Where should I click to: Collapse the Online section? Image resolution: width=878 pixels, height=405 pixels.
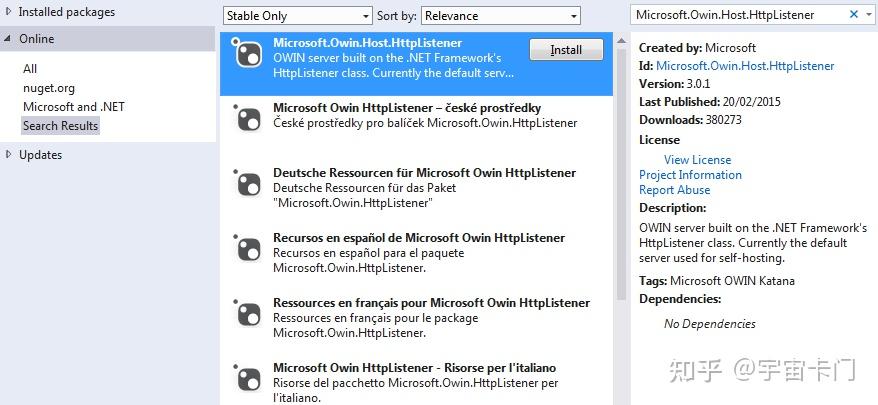coord(10,38)
